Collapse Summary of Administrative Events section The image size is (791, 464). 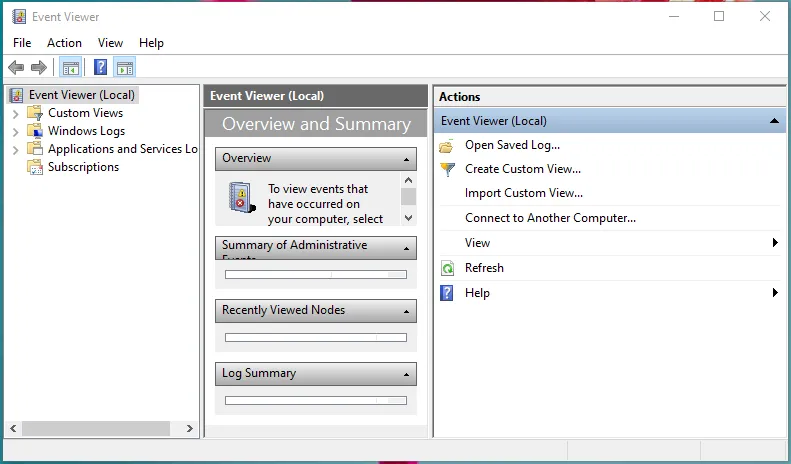pos(406,249)
